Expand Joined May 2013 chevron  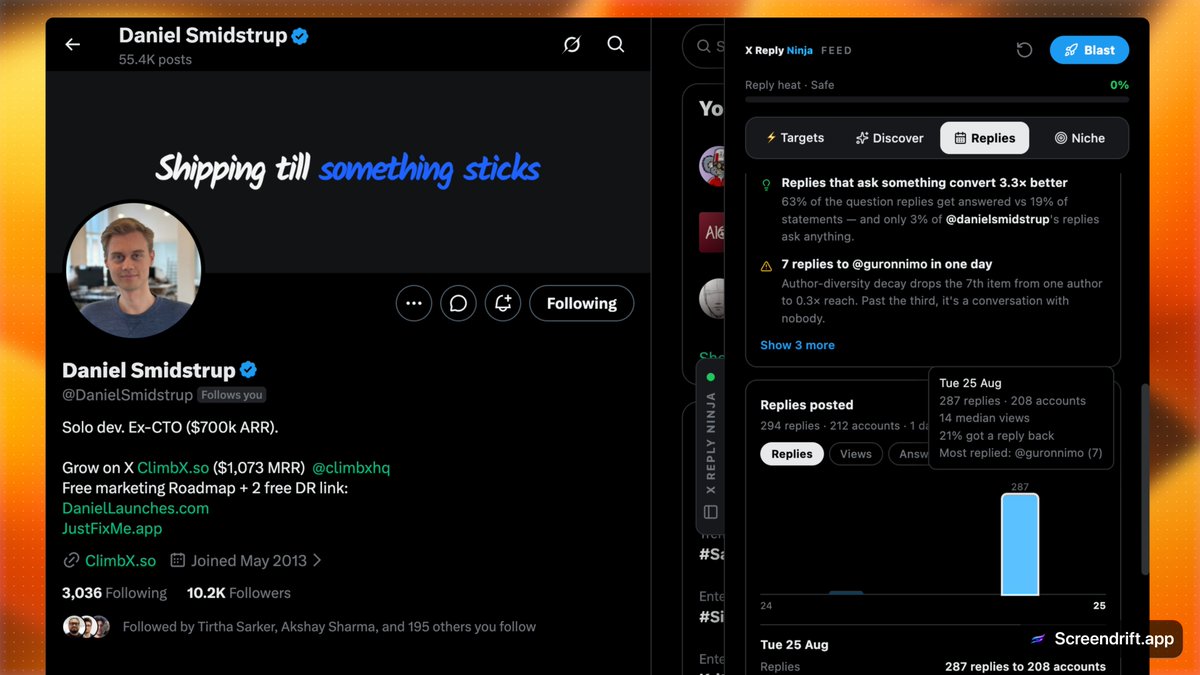(x=317, y=561)
